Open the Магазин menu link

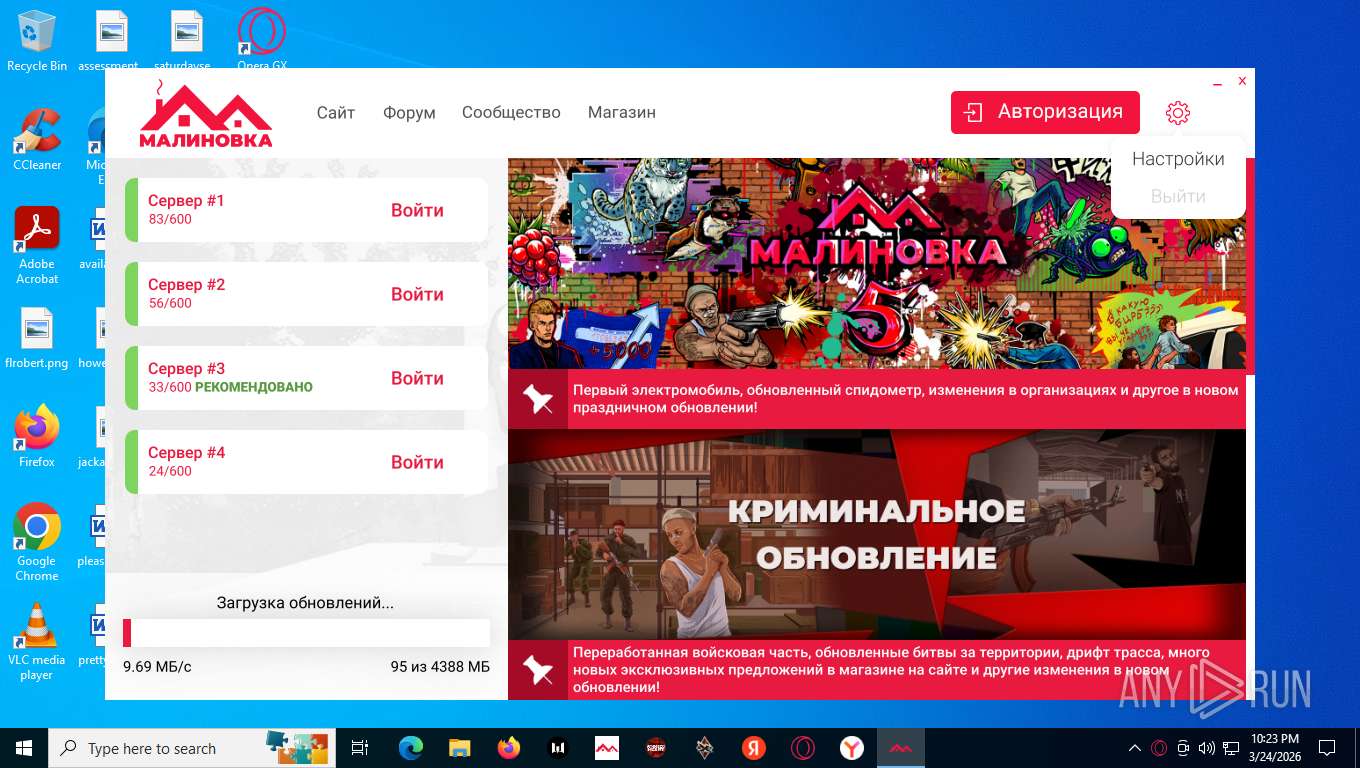coord(622,112)
